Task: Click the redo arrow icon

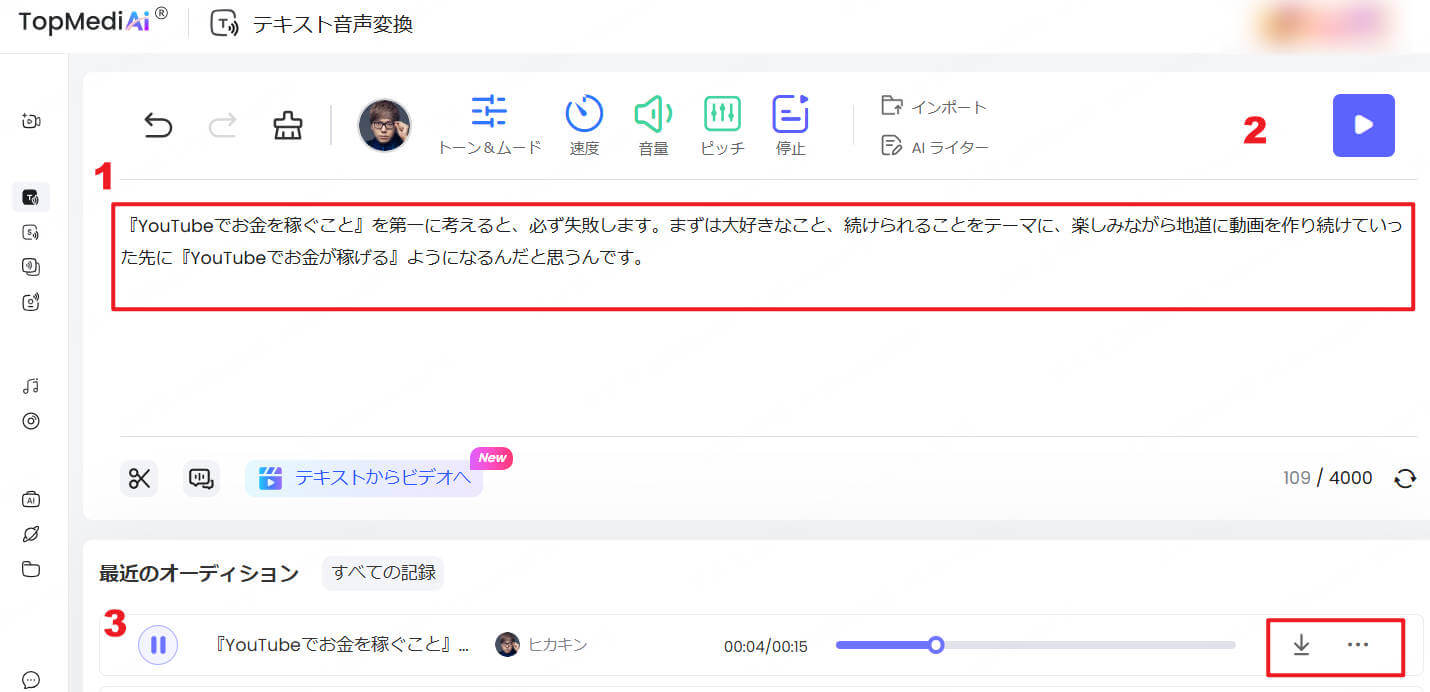Action: [x=222, y=125]
